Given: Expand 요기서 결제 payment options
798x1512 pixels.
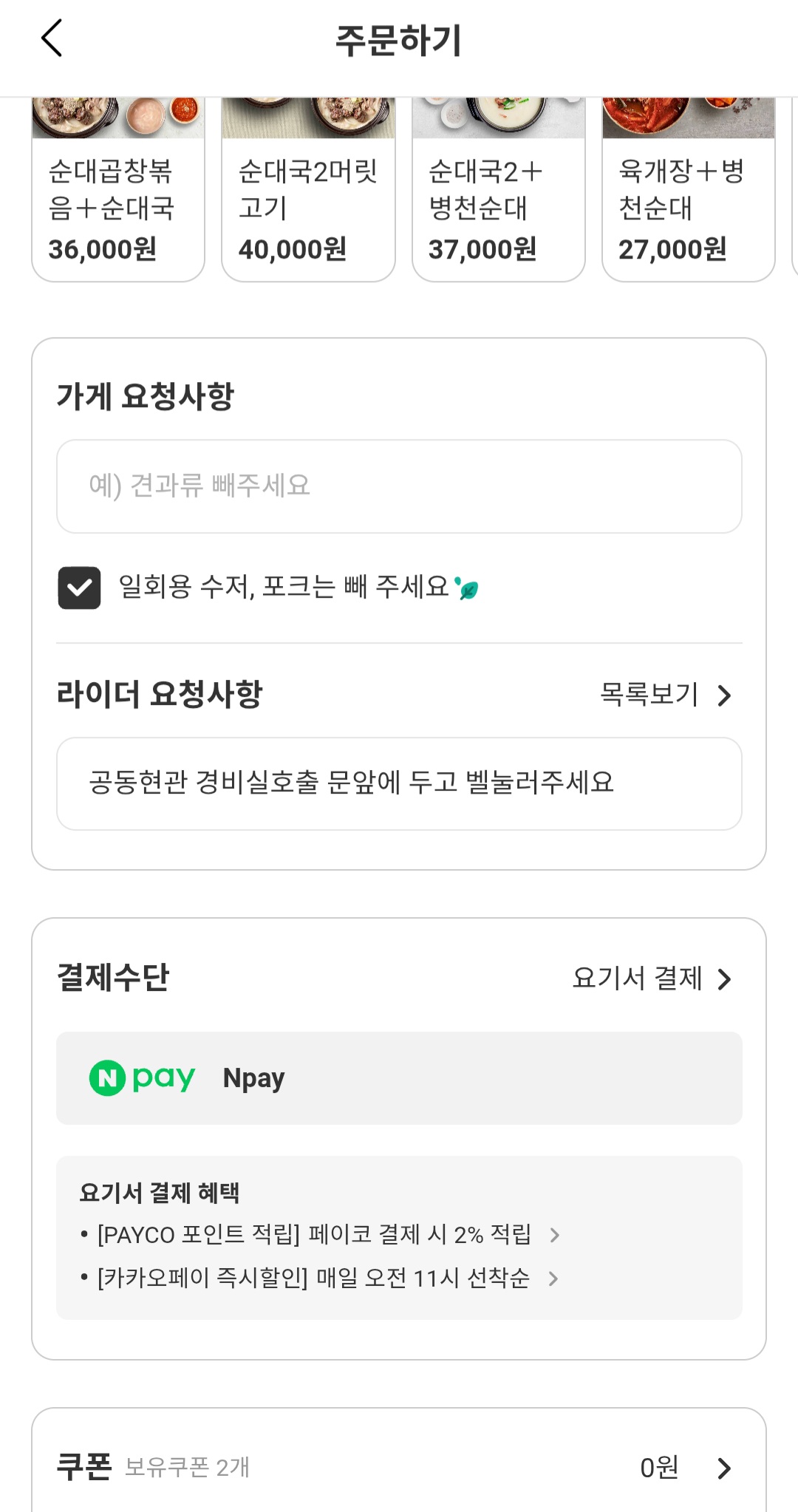Looking at the screenshot, I should click(x=652, y=978).
